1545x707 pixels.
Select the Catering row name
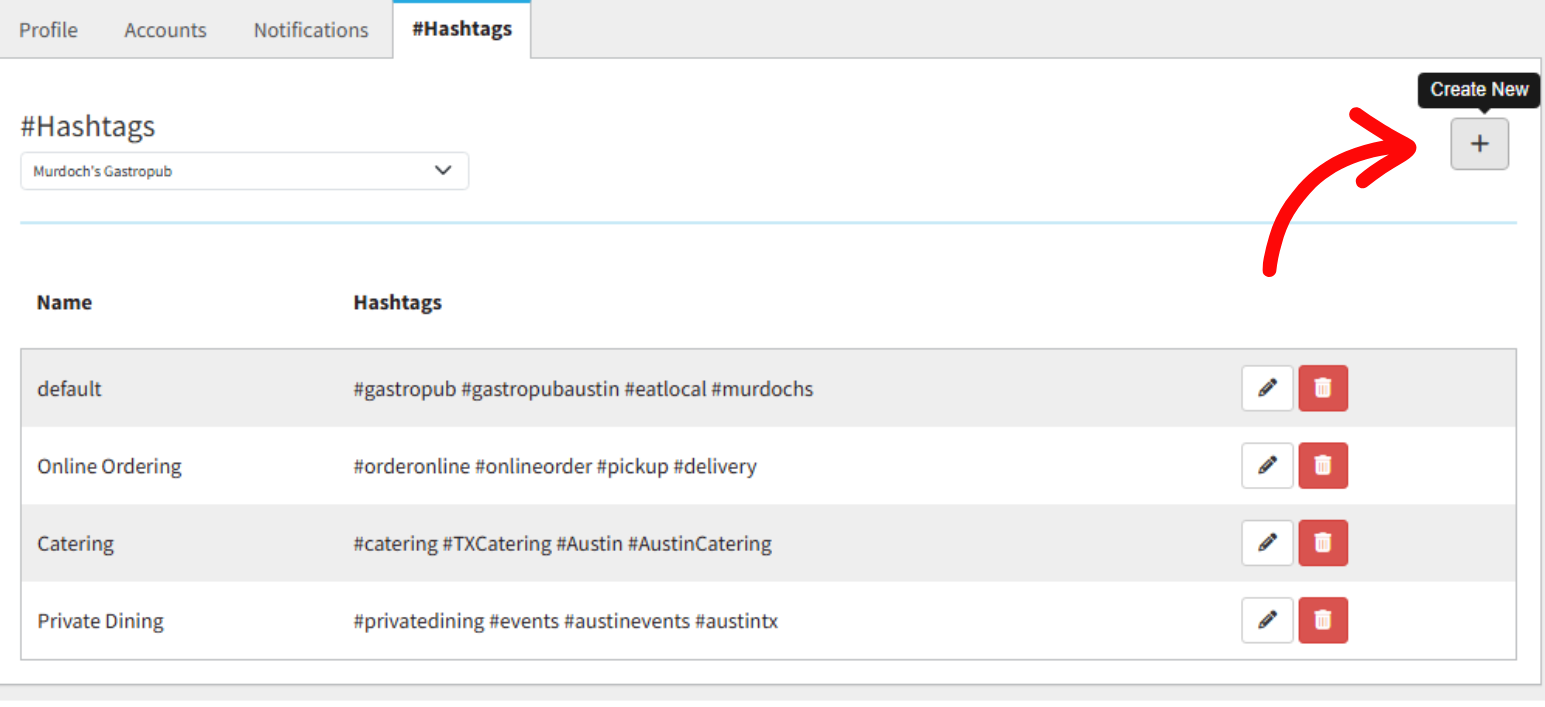point(76,544)
